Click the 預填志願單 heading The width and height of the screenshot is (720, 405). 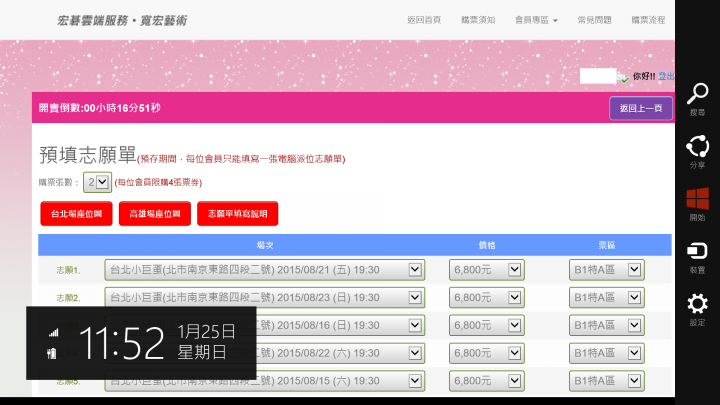pos(88,155)
